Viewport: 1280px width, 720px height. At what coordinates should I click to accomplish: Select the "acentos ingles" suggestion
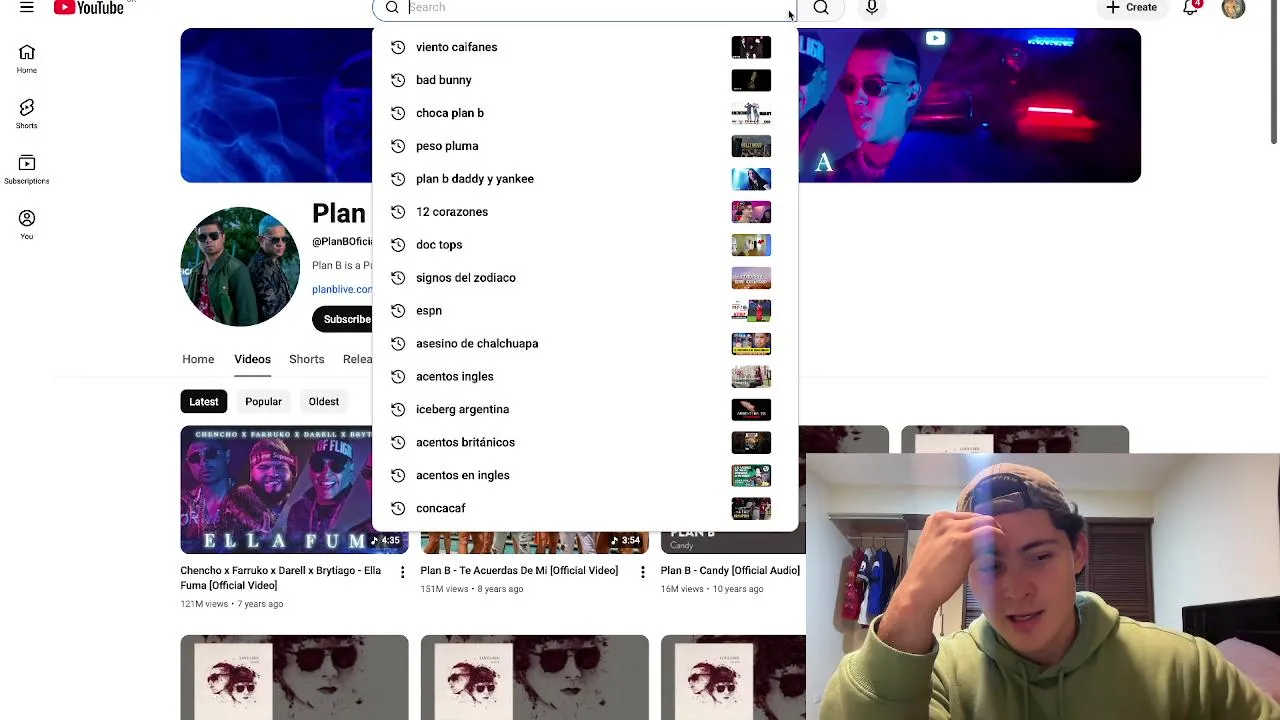coord(585,377)
